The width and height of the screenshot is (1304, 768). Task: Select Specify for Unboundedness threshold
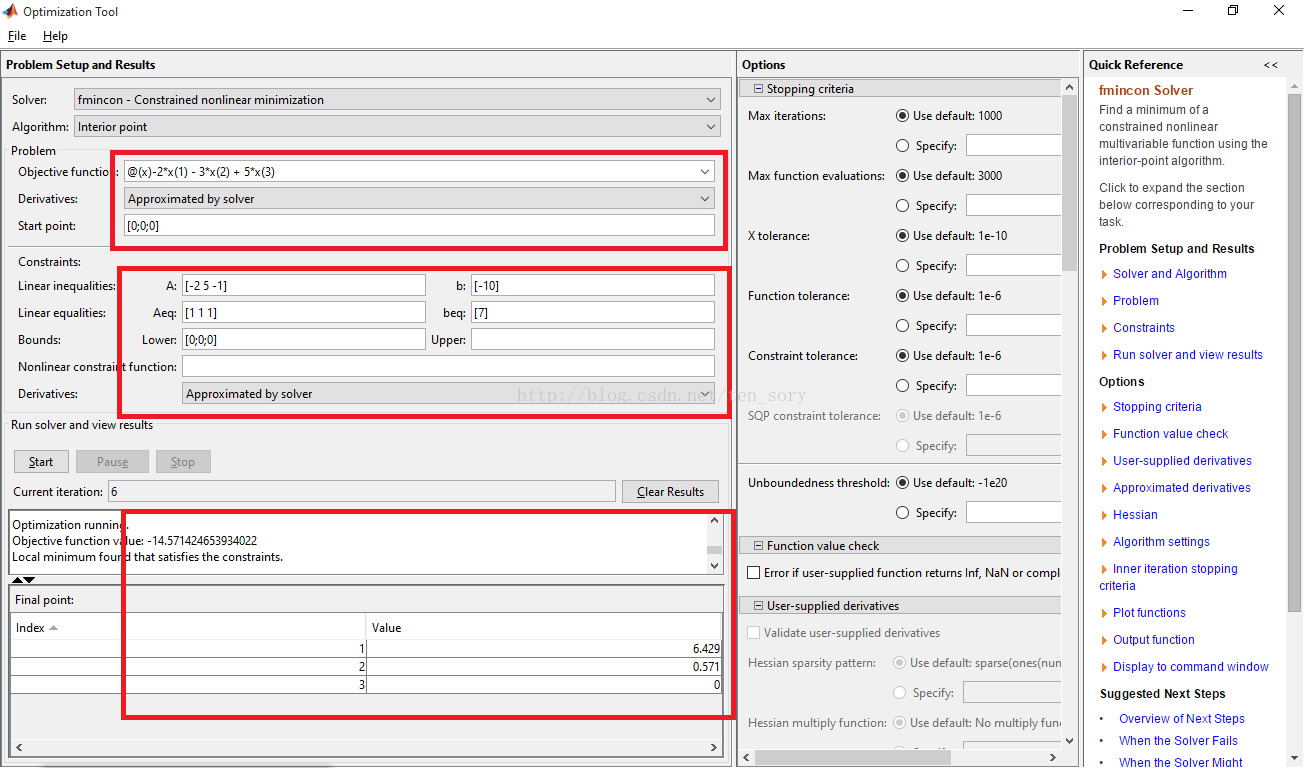pos(903,513)
